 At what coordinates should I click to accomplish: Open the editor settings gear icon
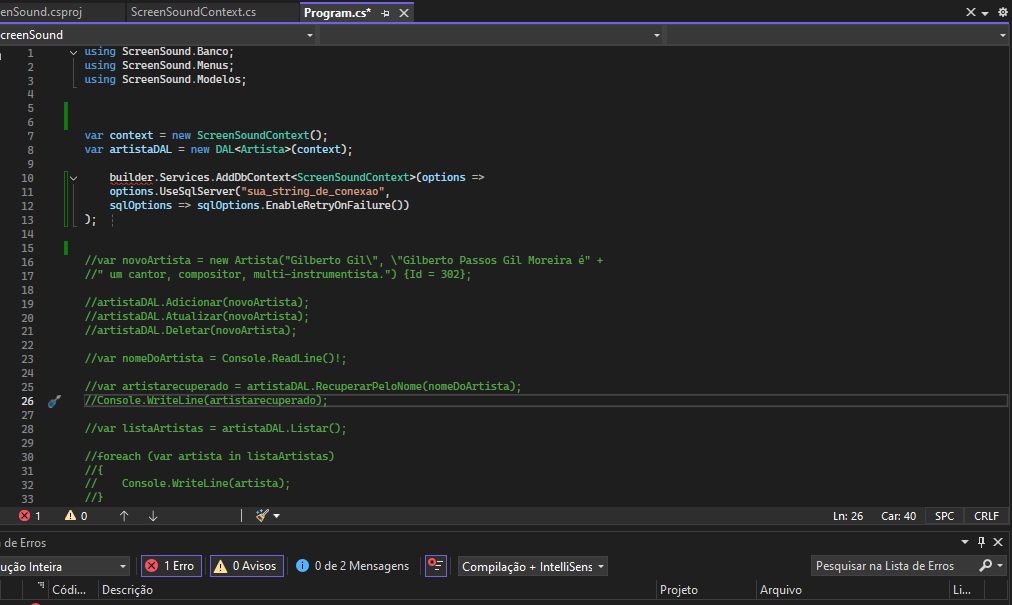[1002, 12]
